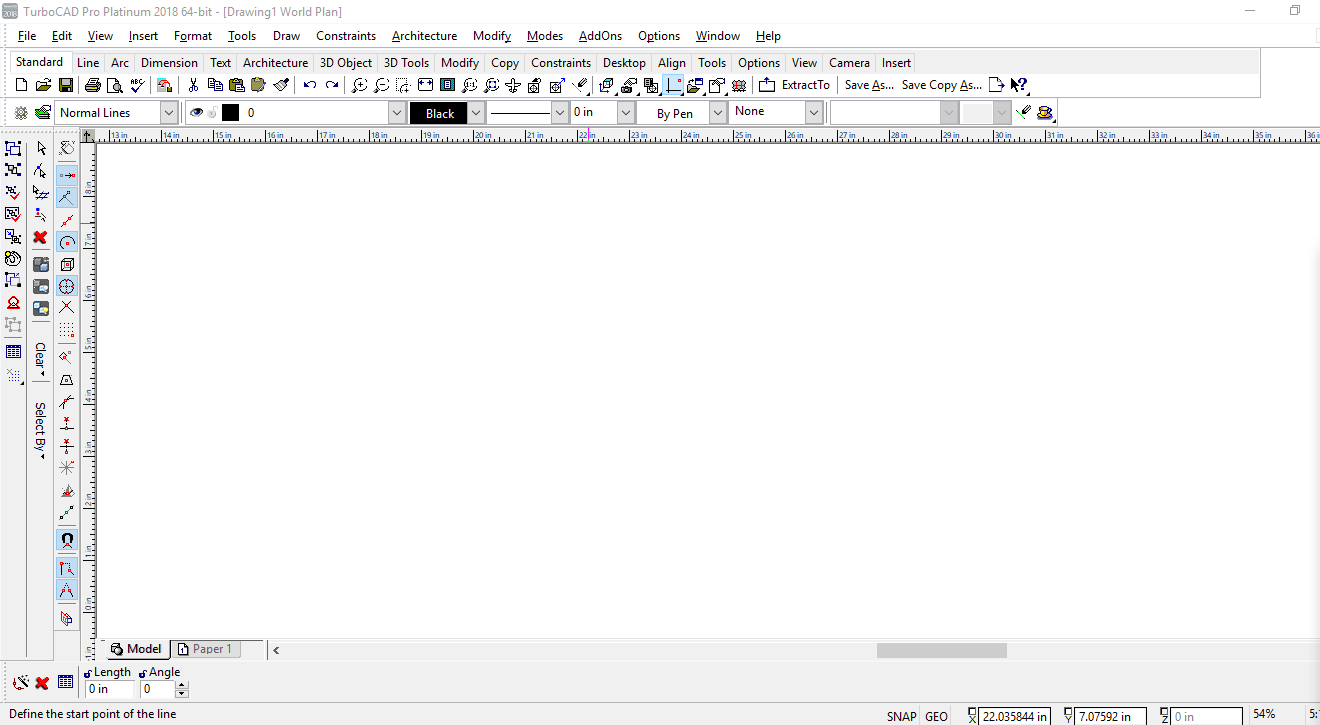Click the Print icon
Image resolution: width=1320 pixels, height=725 pixels.
coord(92,85)
